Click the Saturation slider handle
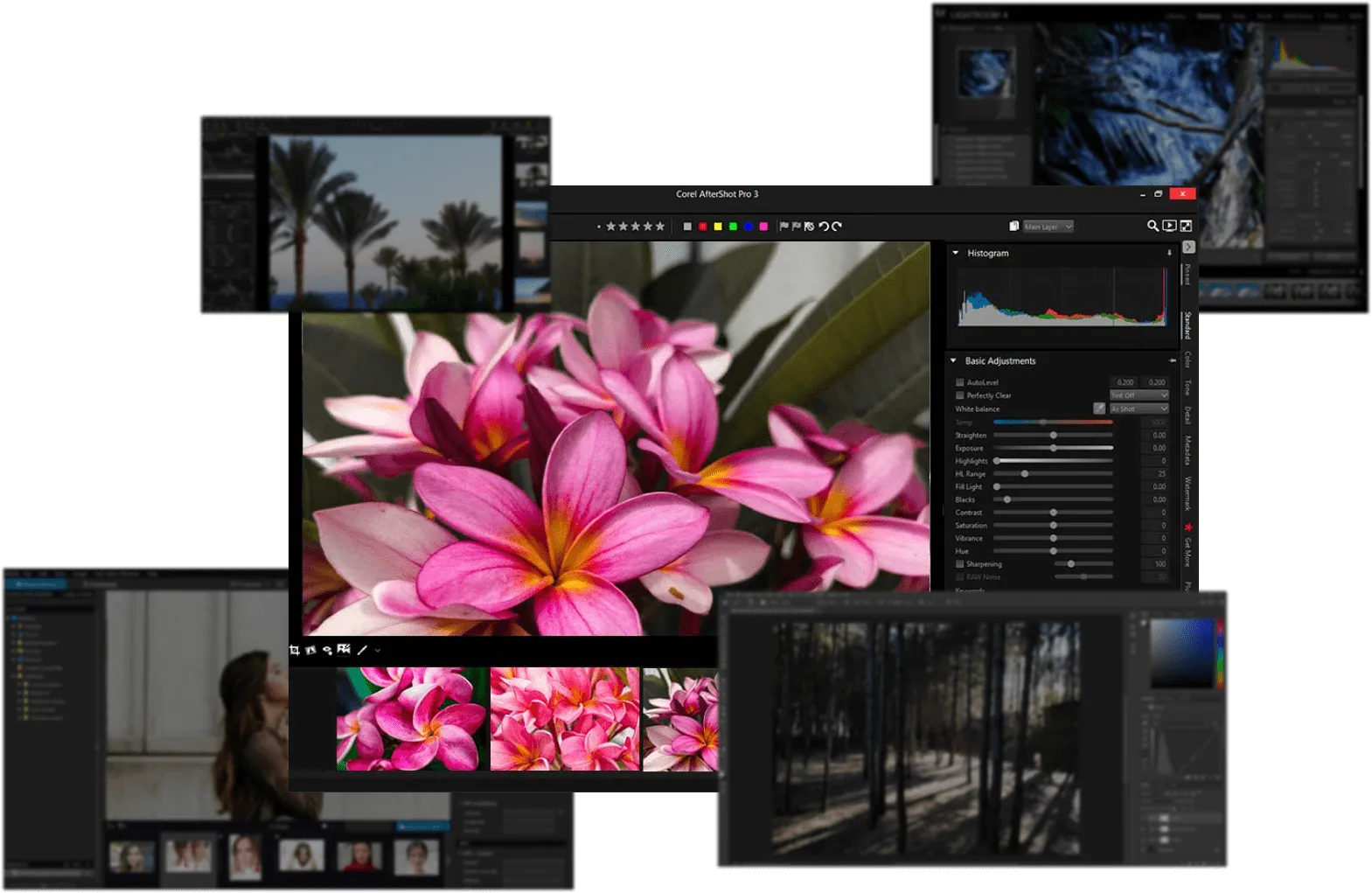This screenshot has height=893, width=1372. click(x=1054, y=526)
